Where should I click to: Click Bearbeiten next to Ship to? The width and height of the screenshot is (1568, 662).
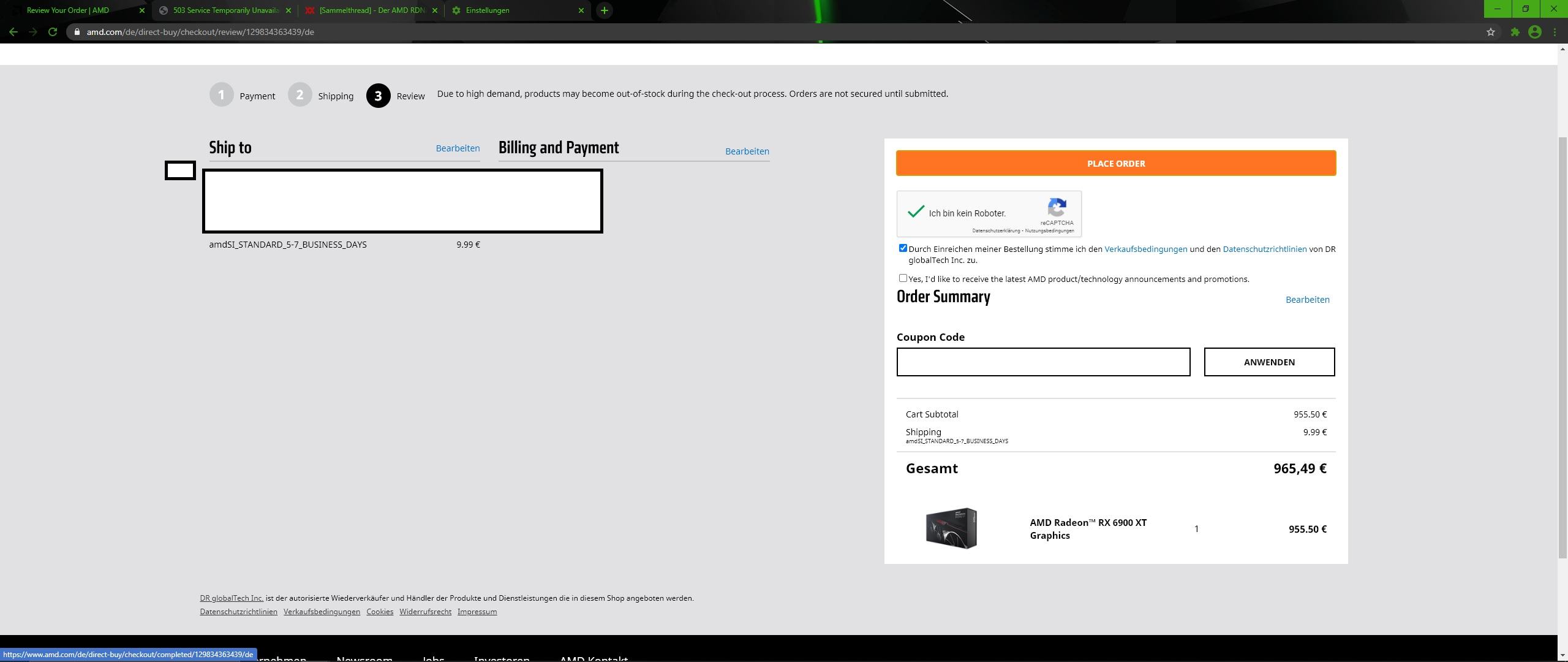coord(458,148)
